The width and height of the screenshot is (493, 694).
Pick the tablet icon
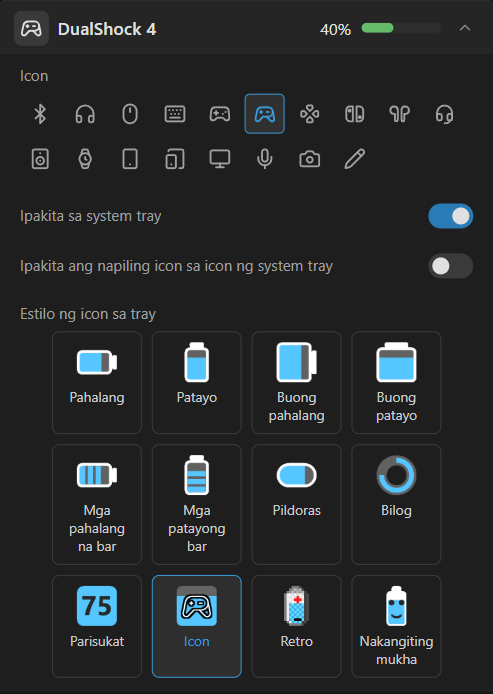point(130,159)
